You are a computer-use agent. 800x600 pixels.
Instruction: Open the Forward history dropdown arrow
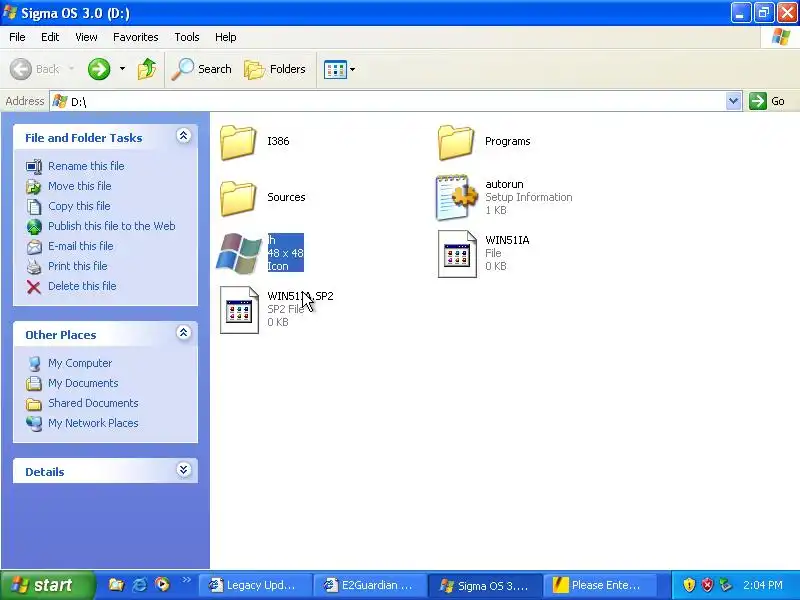point(122,69)
